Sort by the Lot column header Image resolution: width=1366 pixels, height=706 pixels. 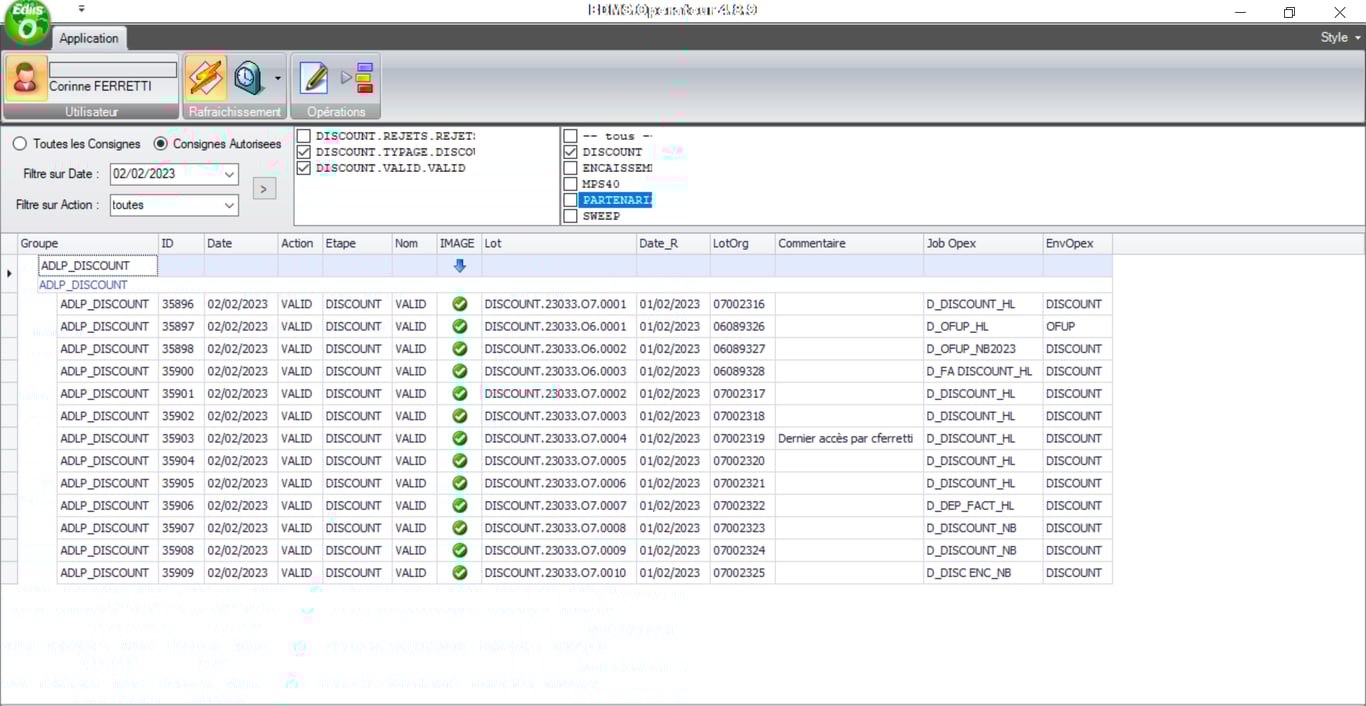559,243
